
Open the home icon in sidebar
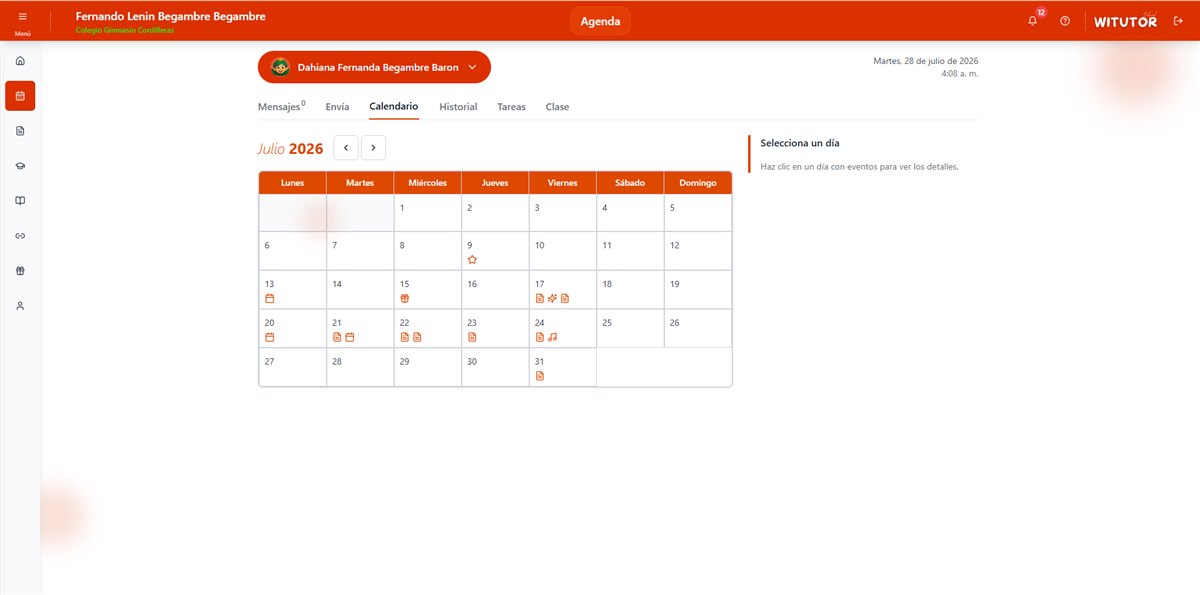point(20,61)
